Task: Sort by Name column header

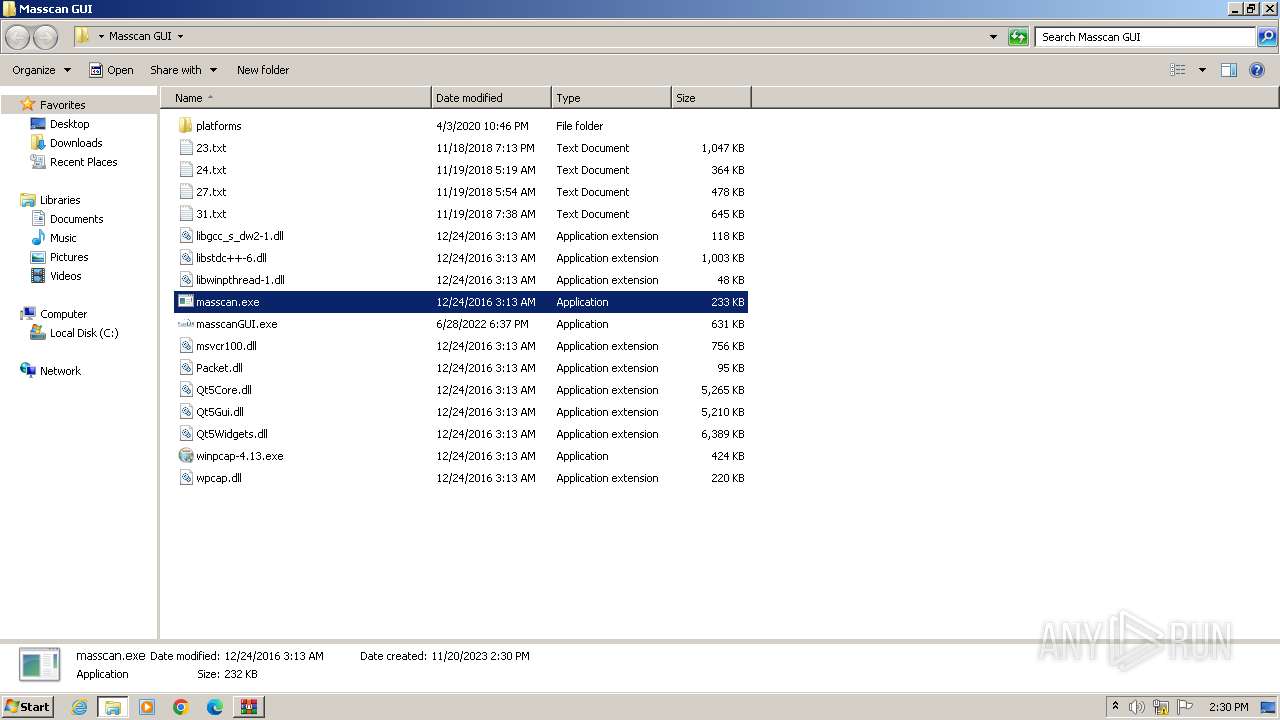Action: (x=296, y=98)
